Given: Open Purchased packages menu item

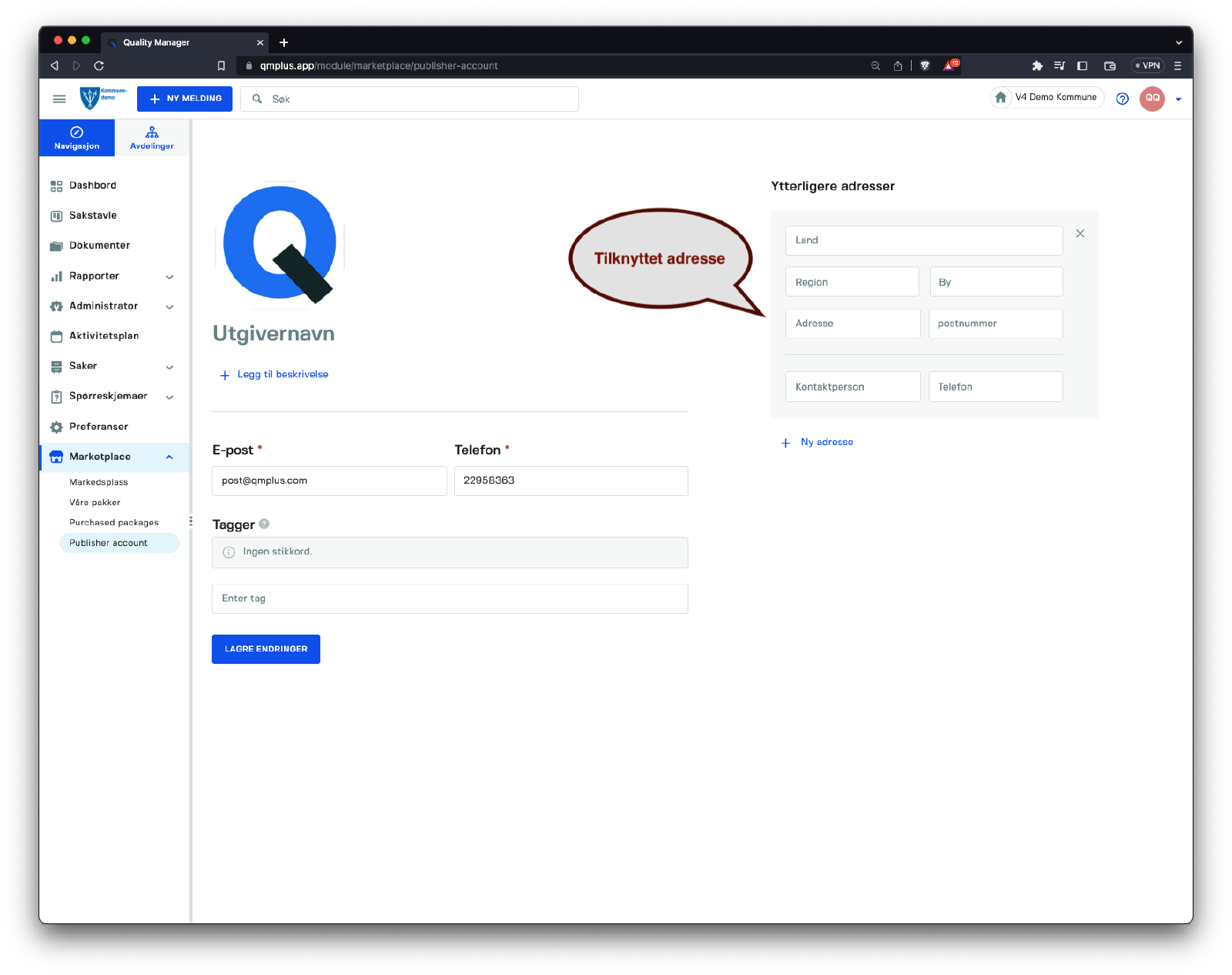Looking at the screenshot, I should point(114,522).
